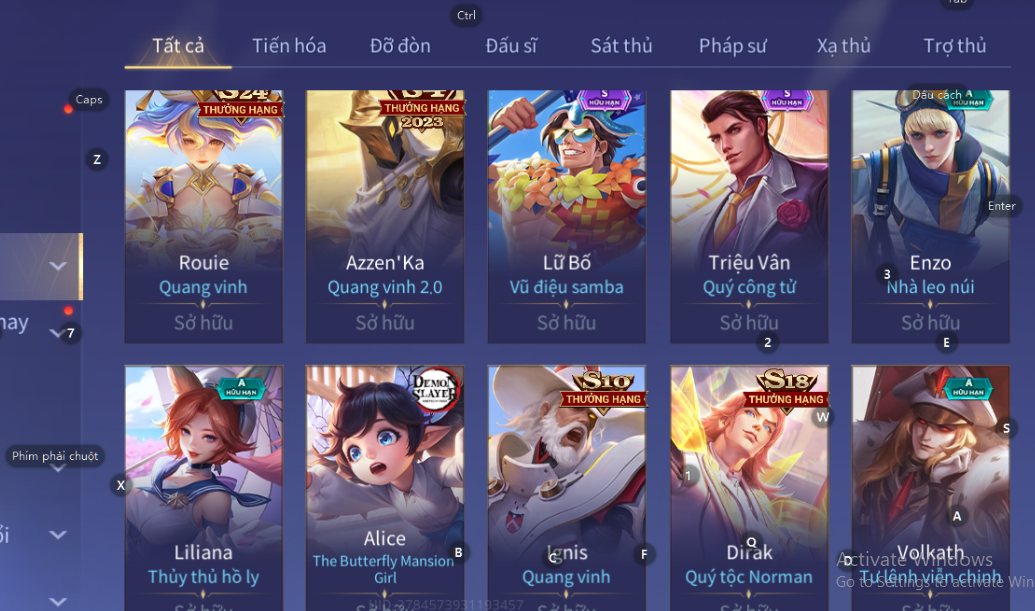
Task: Click the S10 Thưởng Hạng badge on Ignis
Action: point(603,389)
